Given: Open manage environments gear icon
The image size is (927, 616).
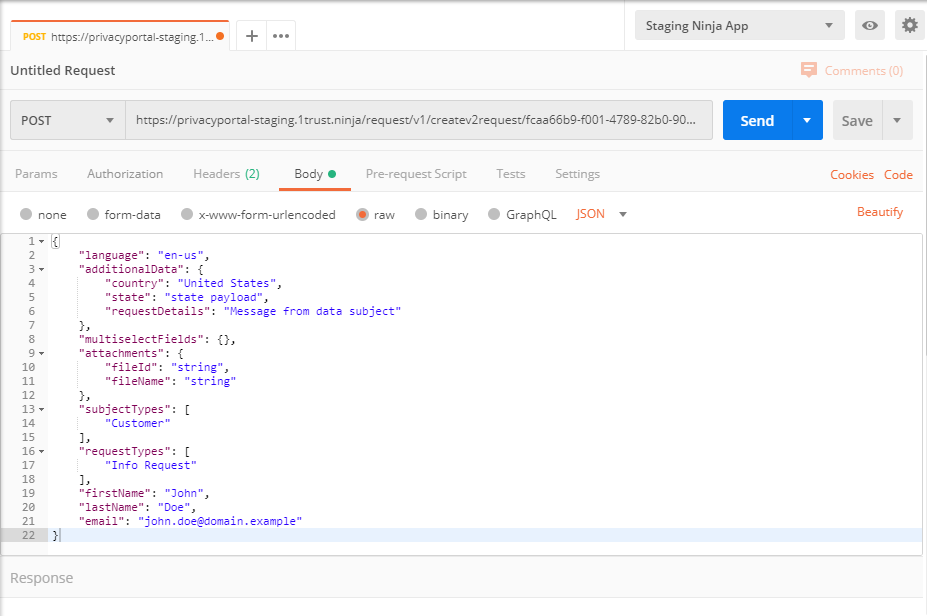Looking at the screenshot, I should (x=909, y=26).
